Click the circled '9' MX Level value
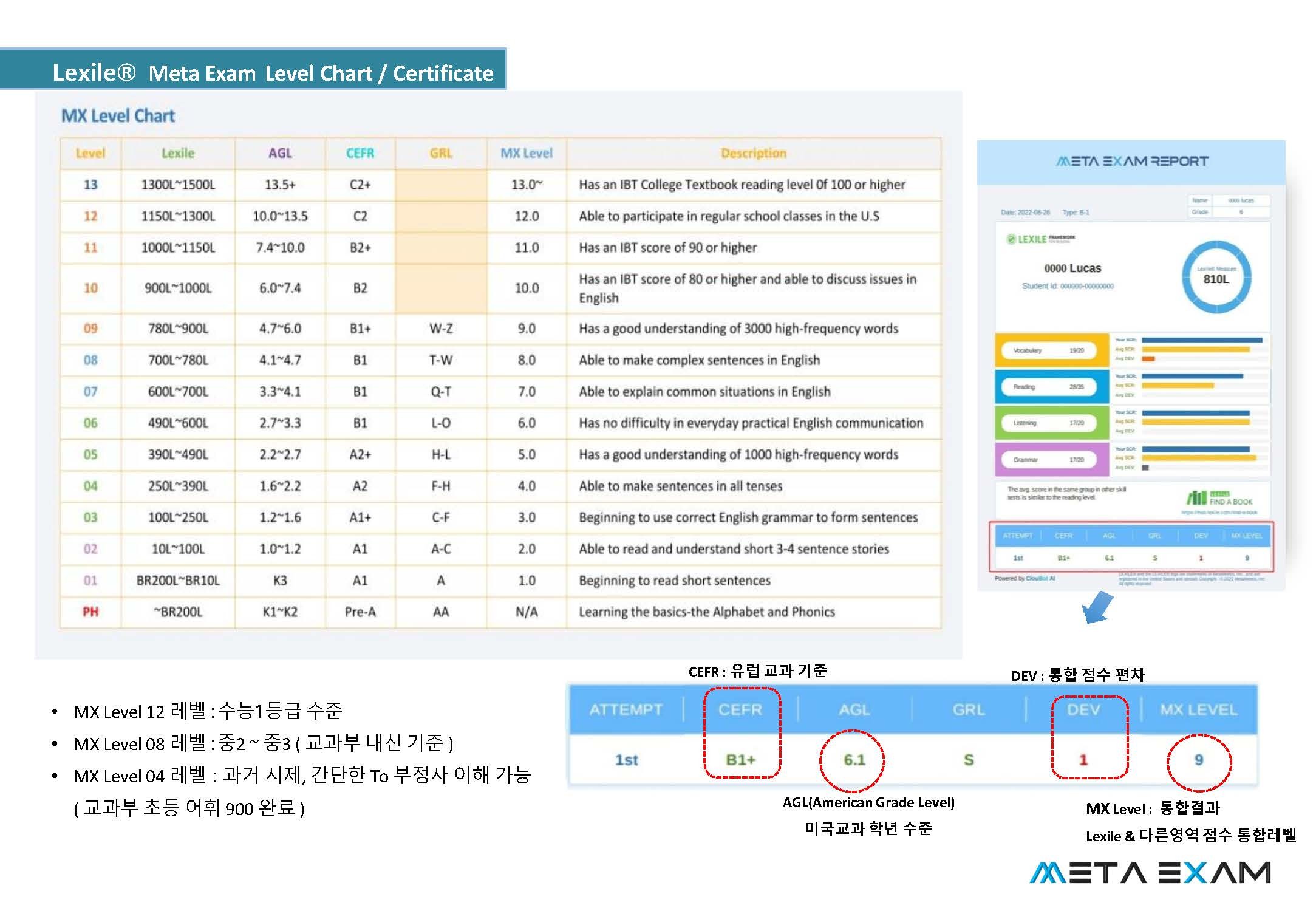Screen dimensions: 1316x911 point(1199,760)
